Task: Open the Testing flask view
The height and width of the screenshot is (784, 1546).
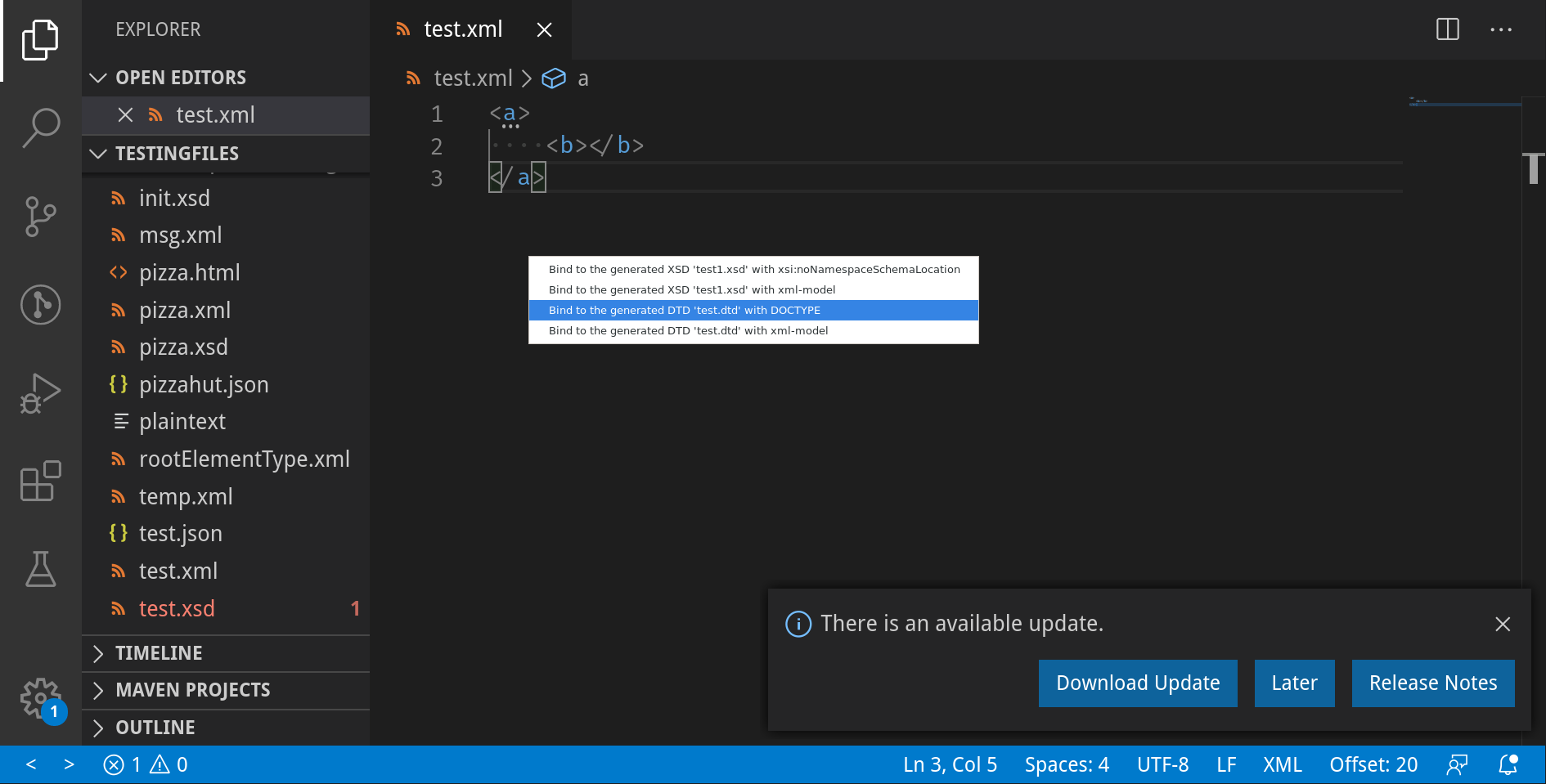Action: tap(40, 570)
